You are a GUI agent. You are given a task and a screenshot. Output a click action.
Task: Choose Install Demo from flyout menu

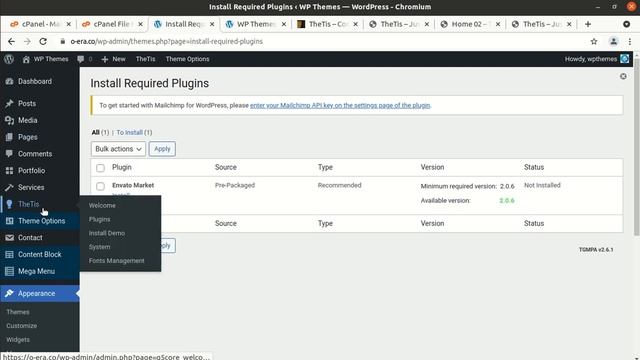pyautogui.click(x=107, y=233)
